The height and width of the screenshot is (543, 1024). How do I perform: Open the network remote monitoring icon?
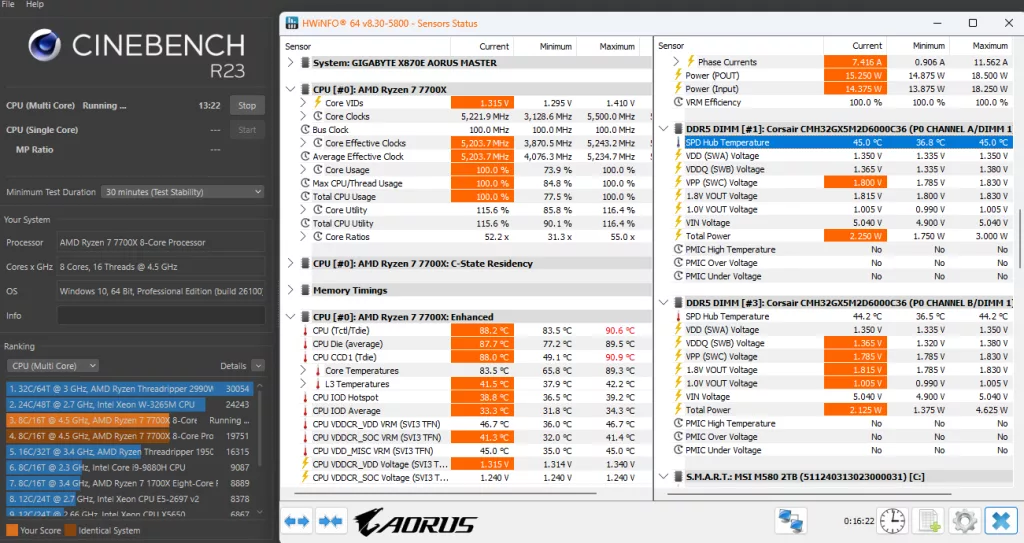[791, 521]
